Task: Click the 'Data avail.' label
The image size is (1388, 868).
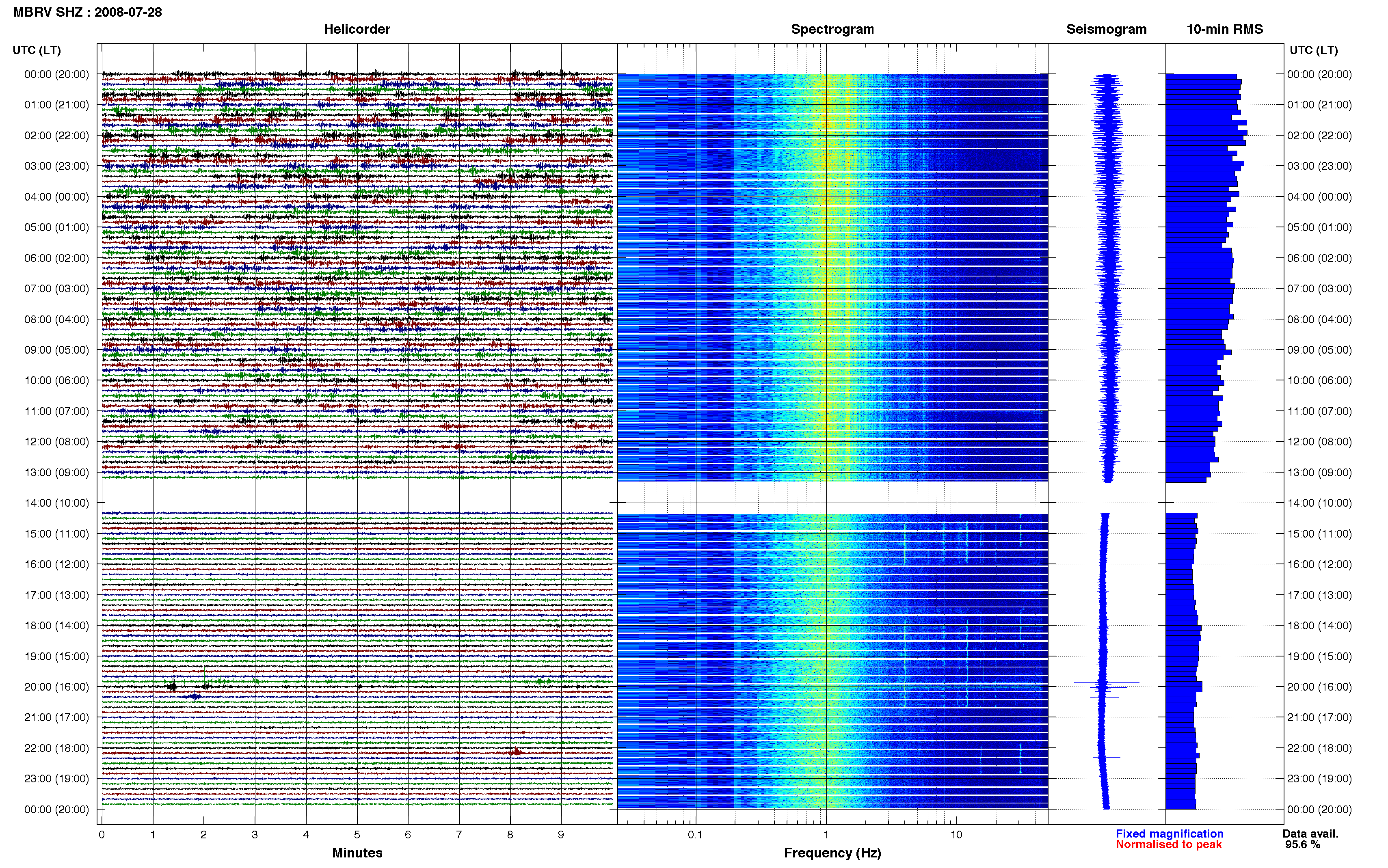Action: (x=1310, y=833)
